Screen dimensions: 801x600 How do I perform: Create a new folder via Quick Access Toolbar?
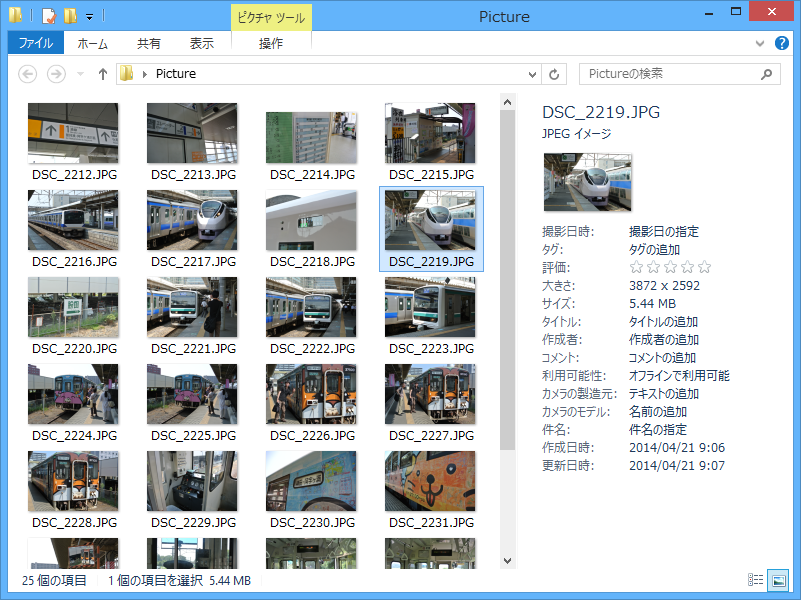(69, 15)
